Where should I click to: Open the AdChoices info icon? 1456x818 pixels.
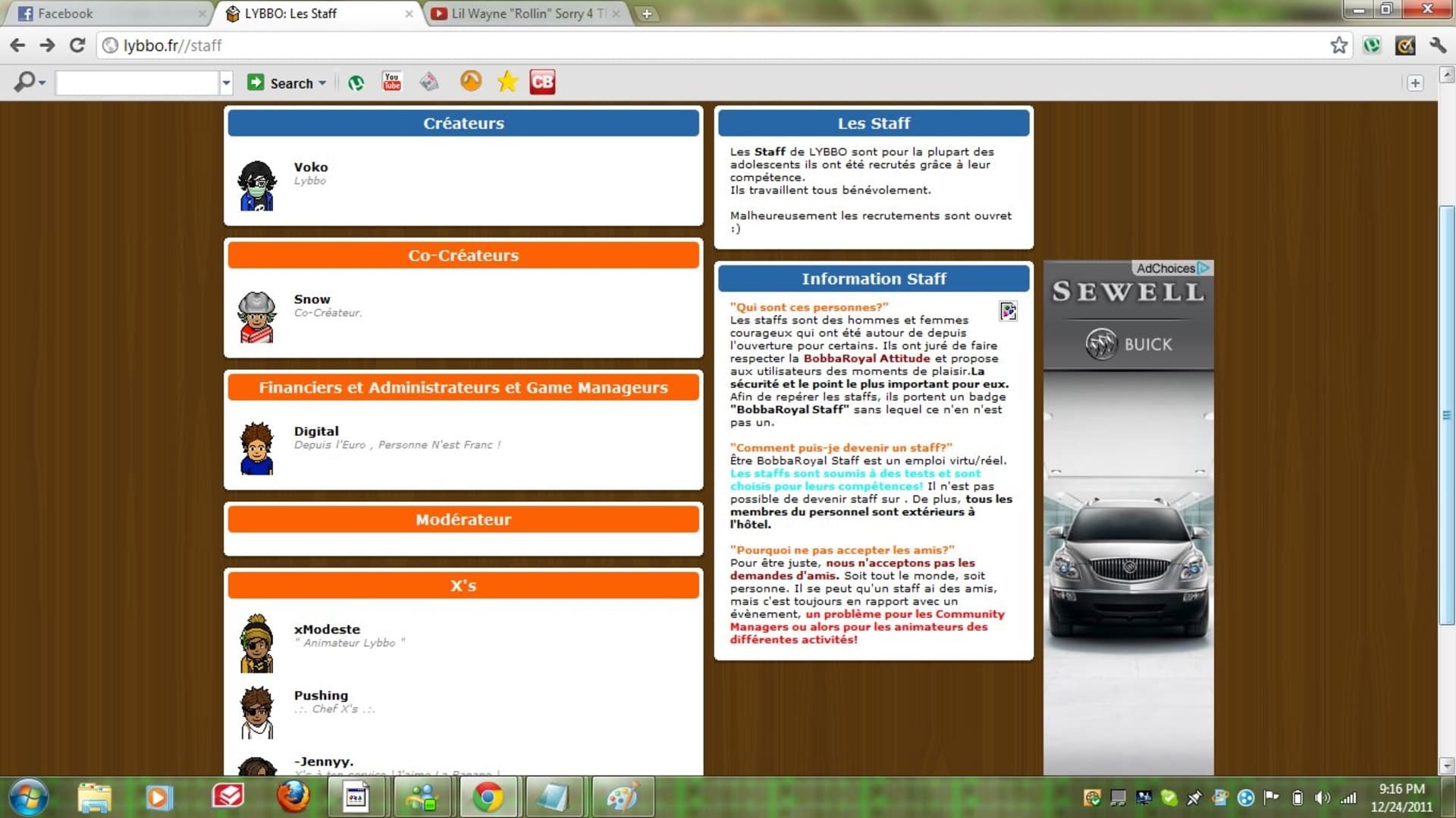(1203, 268)
